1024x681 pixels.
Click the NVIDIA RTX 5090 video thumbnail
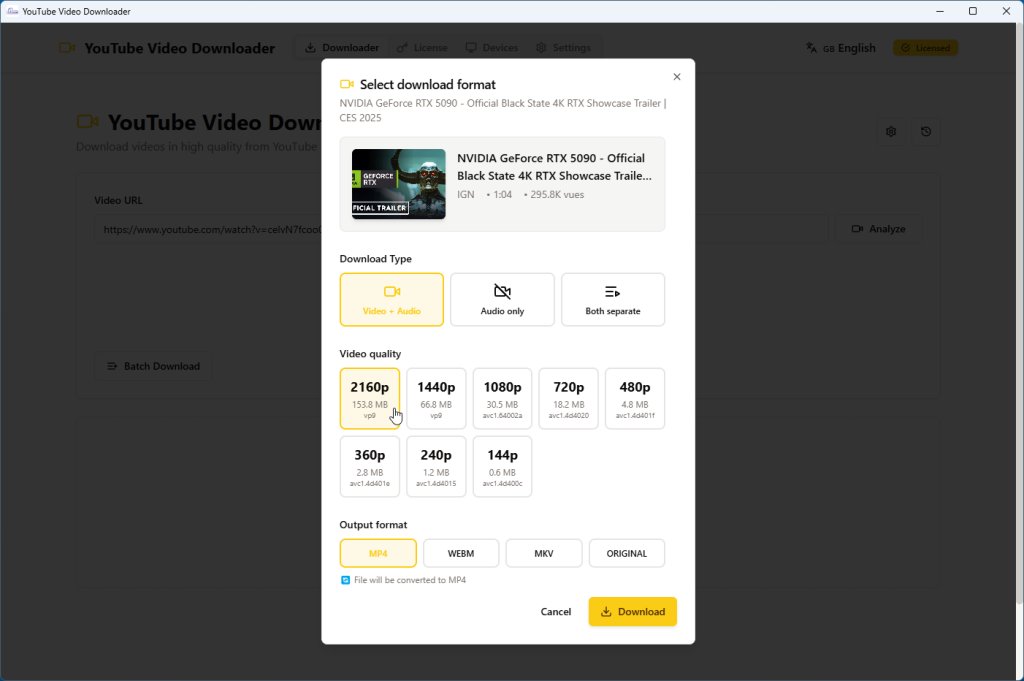coord(398,184)
